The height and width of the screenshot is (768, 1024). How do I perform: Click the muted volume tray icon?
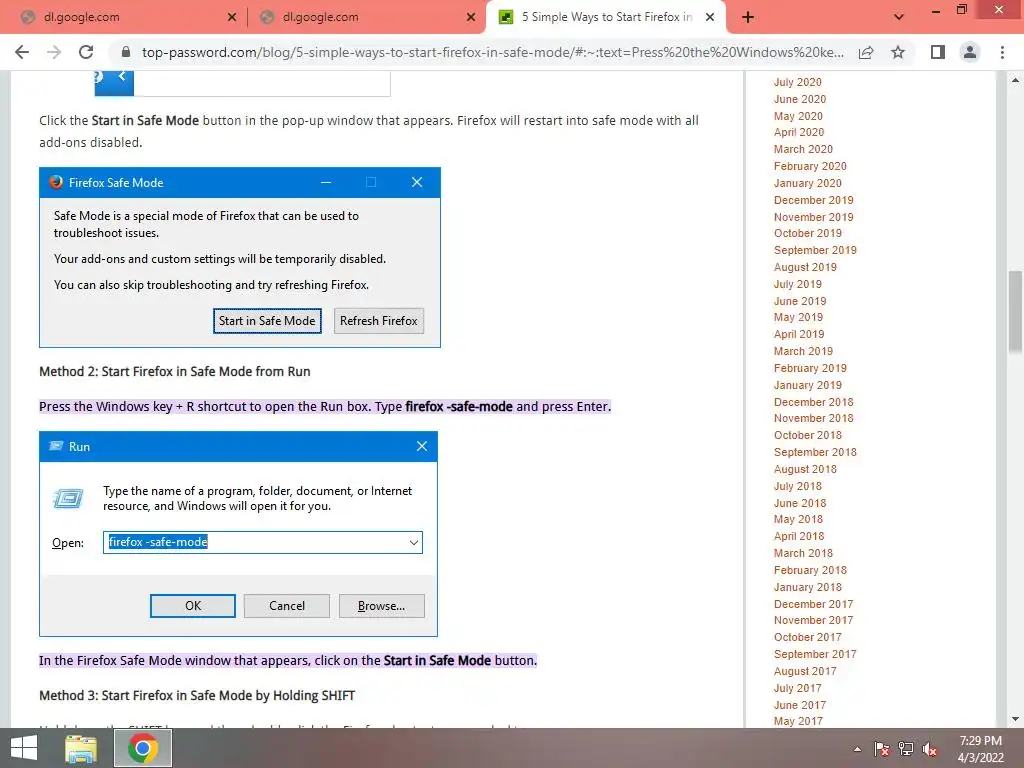click(x=930, y=749)
